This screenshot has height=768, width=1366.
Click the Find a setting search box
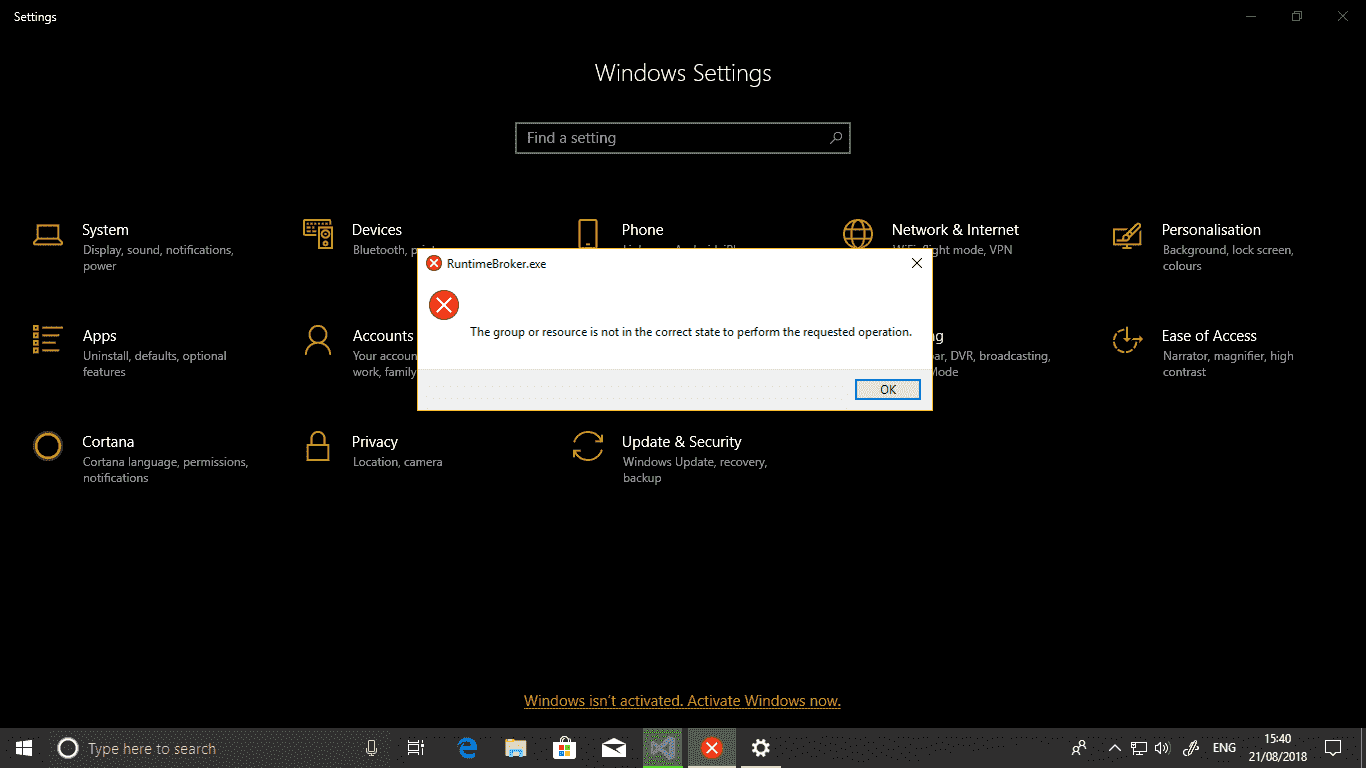coord(683,138)
